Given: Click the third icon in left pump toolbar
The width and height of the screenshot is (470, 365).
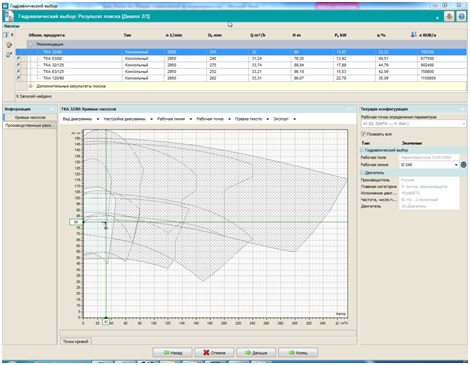Looking at the screenshot, I should [9, 55].
